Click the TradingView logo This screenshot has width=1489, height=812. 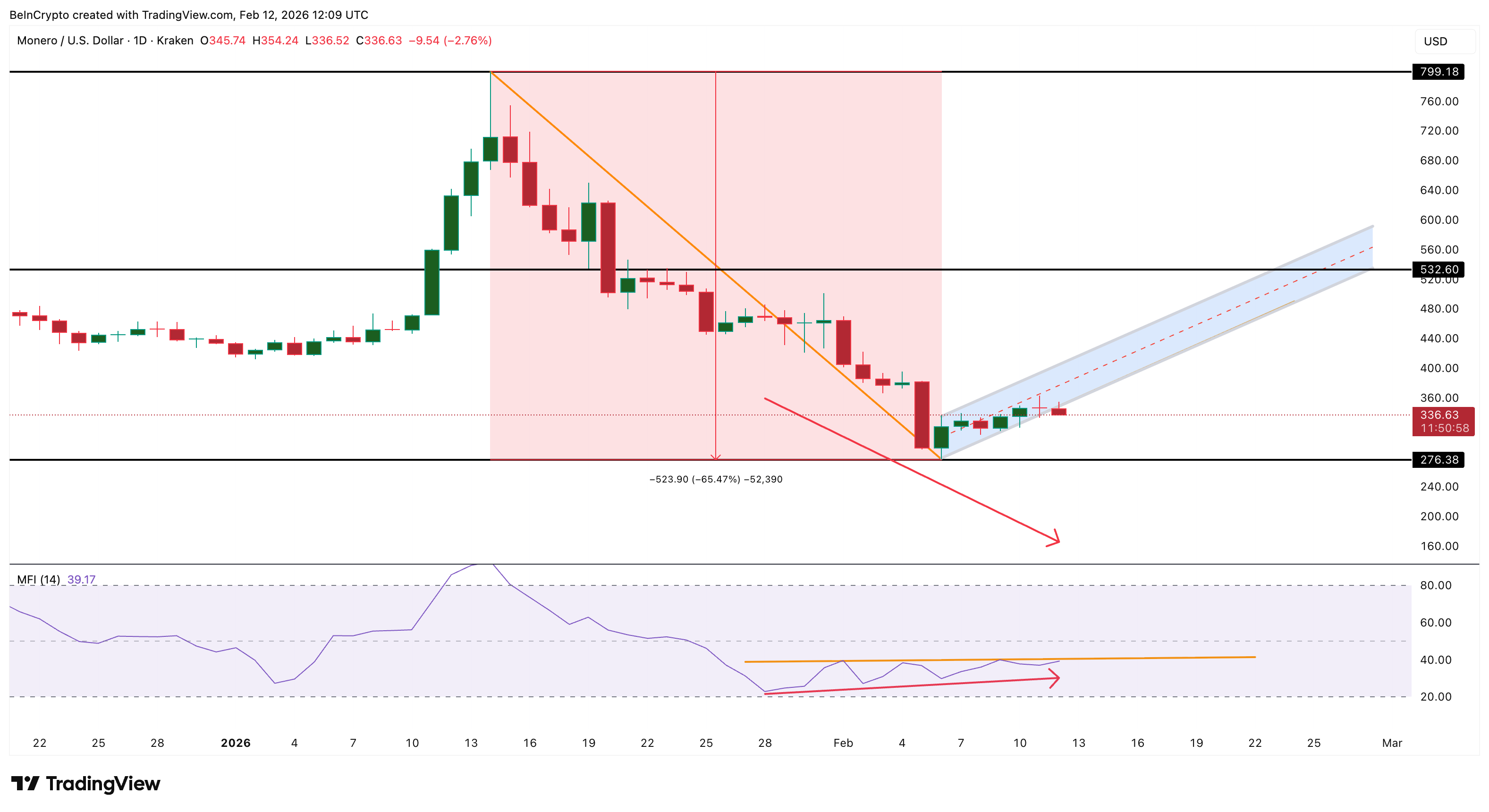pyautogui.click(x=87, y=784)
